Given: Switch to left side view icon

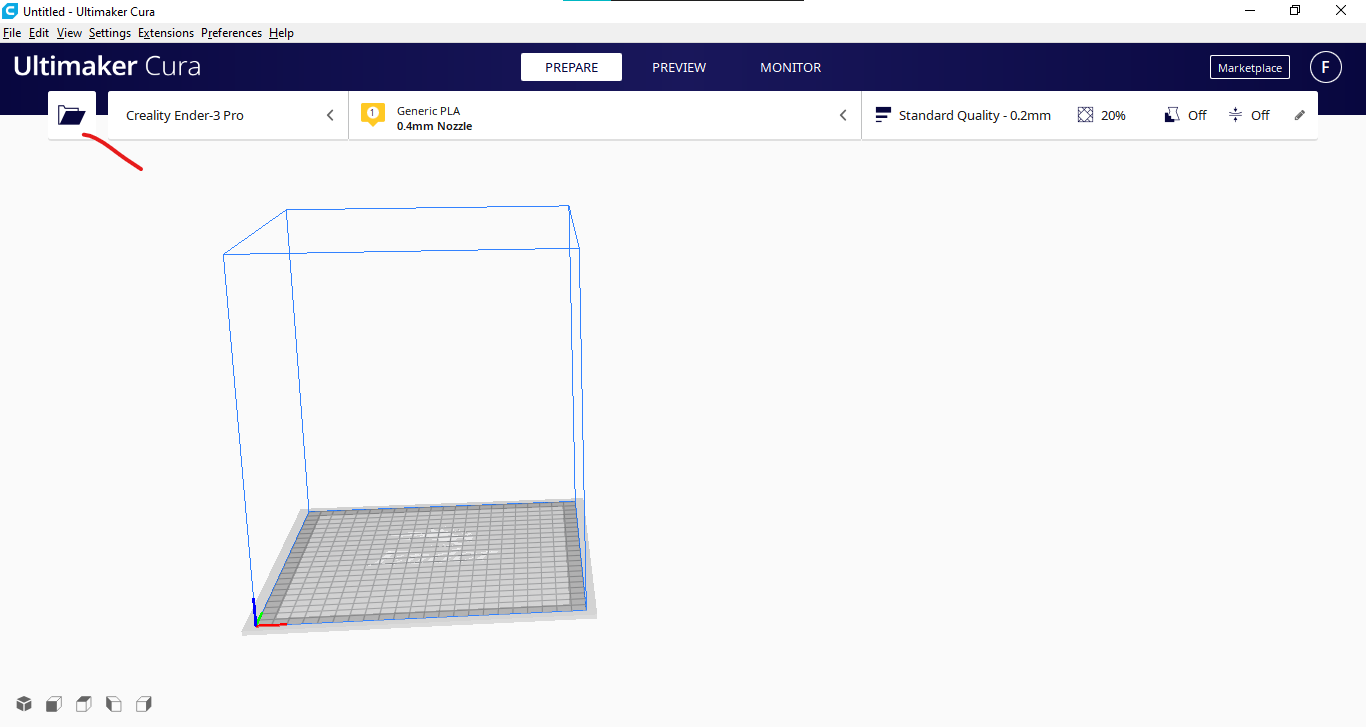Looking at the screenshot, I should click(x=114, y=704).
